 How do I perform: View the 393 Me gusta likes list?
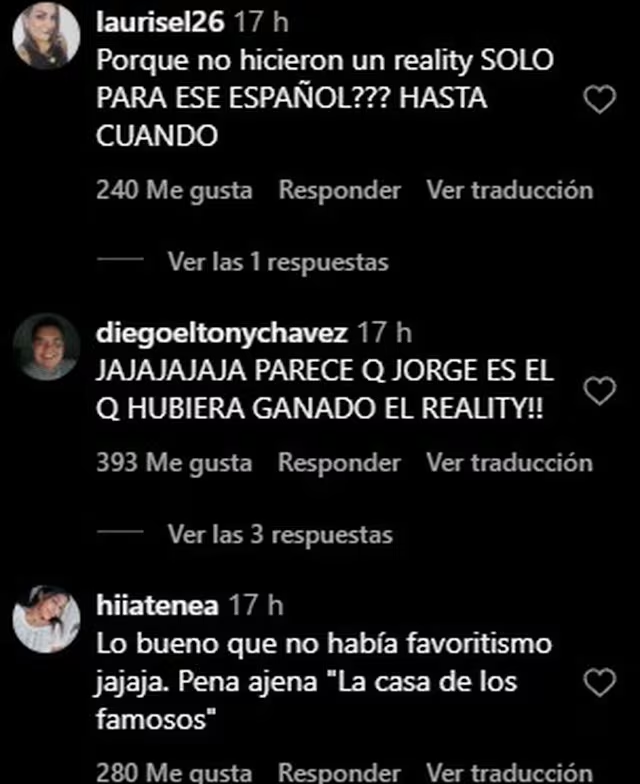[174, 463]
